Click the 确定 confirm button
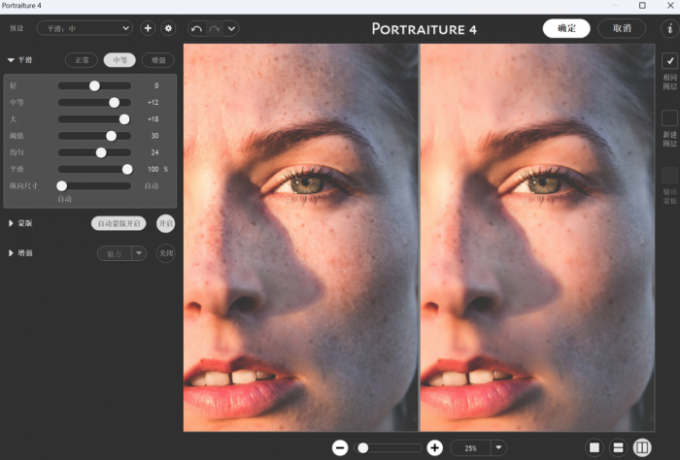Viewport: 680px width, 460px height. click(x=566, y=28)
